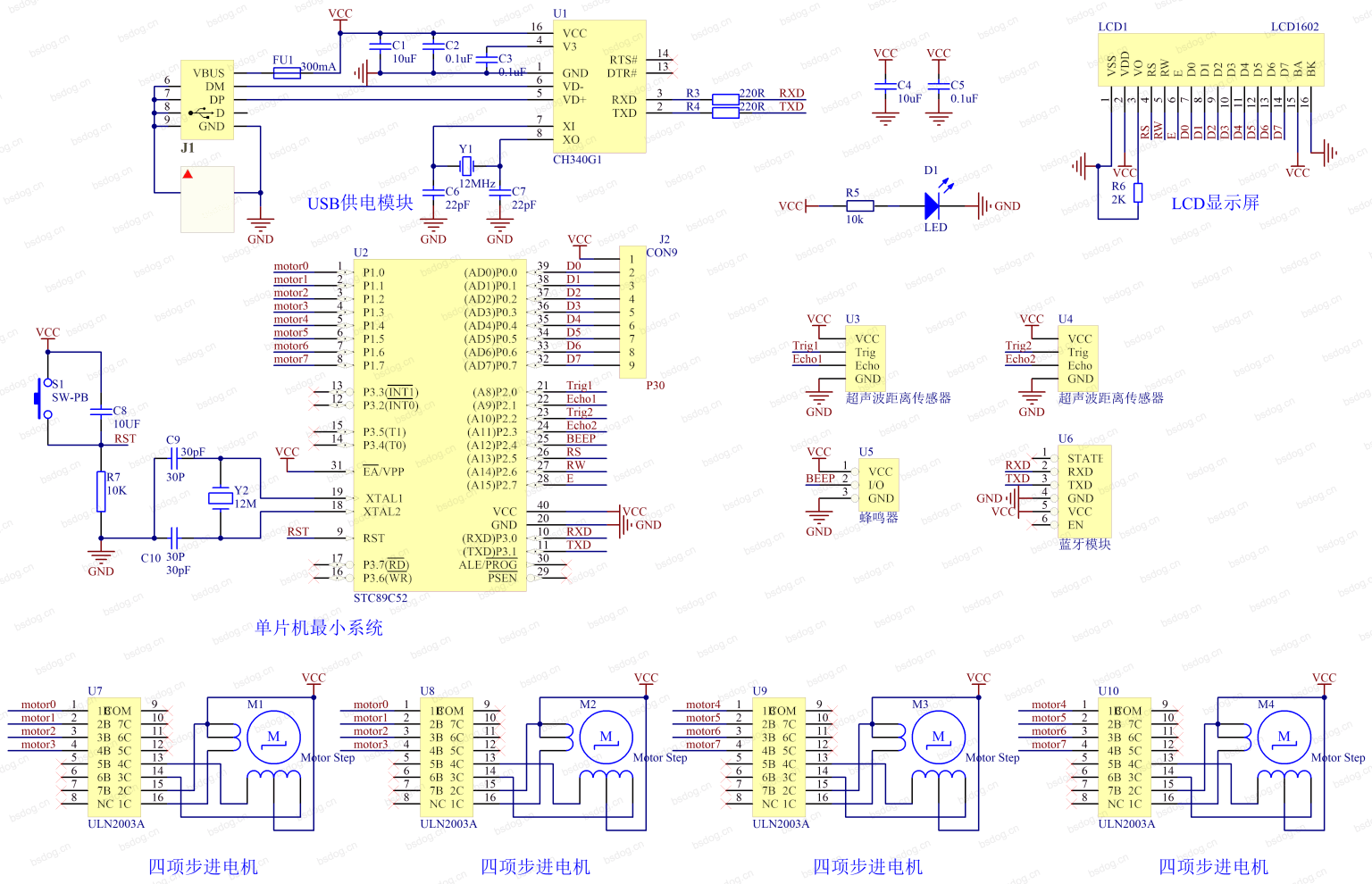Select the XTAL1 pin label

click(383, 498)
